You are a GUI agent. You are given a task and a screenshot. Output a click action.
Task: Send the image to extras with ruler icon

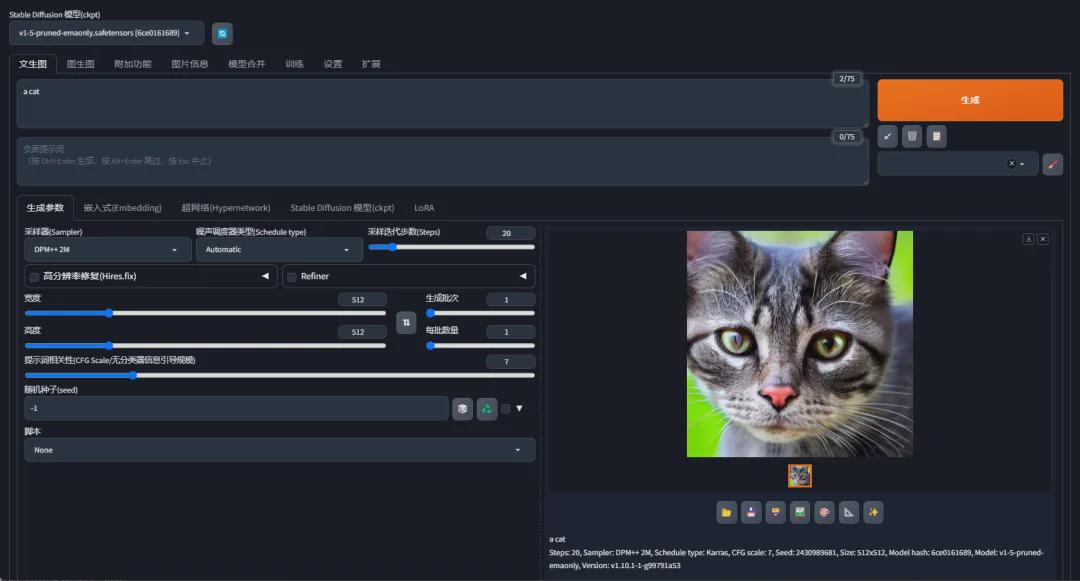(x=847, y=512)
